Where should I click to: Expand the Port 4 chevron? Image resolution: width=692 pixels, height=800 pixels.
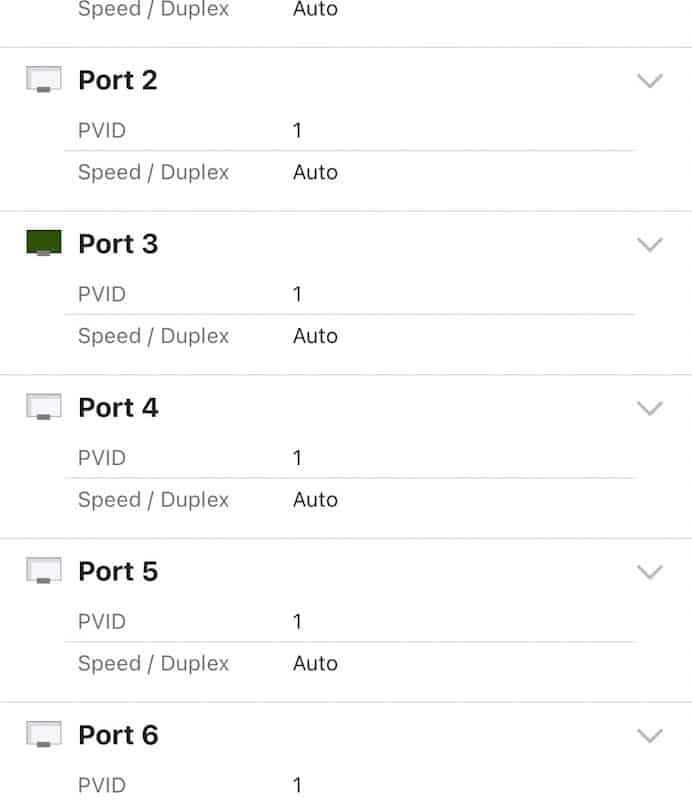pyautogui.click(x=650, y=408)
